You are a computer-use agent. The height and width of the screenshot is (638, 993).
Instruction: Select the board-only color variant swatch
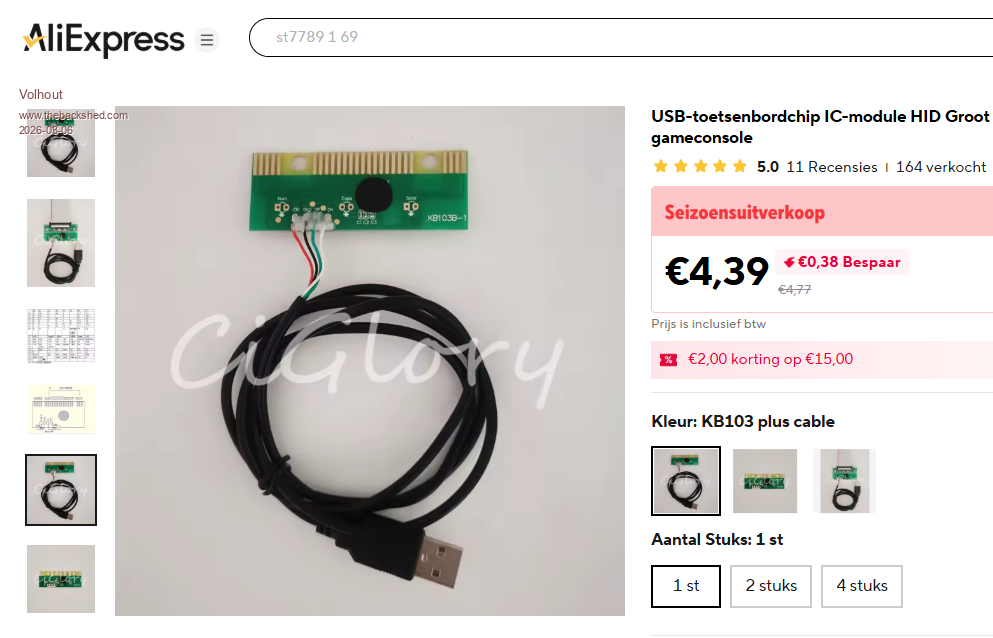tap(765, 481)
